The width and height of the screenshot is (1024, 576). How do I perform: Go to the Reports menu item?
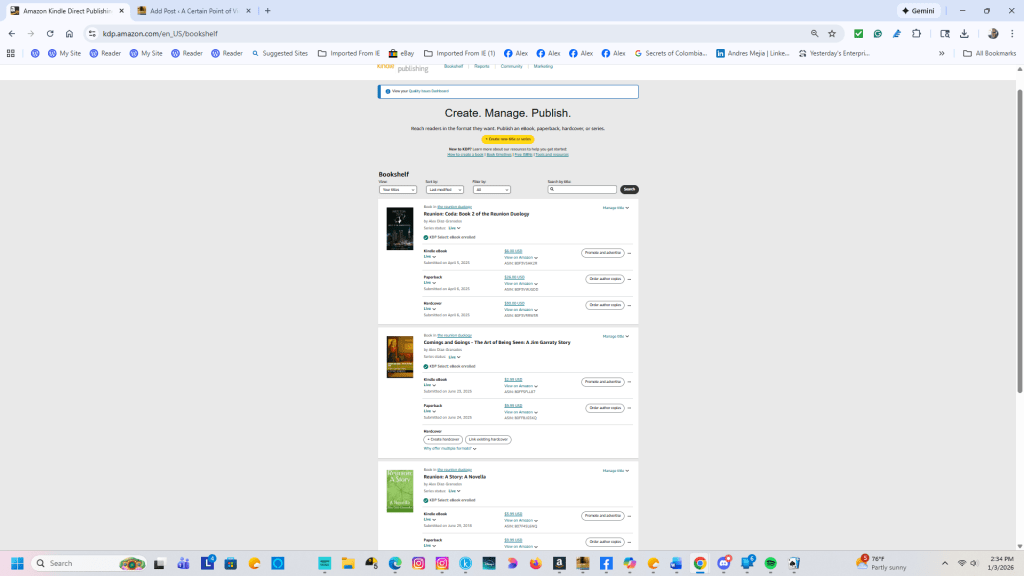(481, 66)
